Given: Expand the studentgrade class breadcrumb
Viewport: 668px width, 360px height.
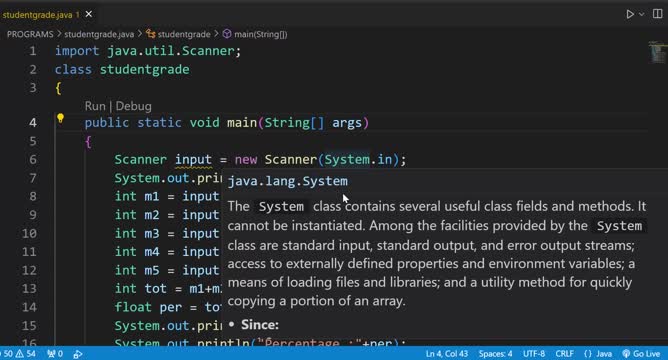Looking at the screenshot, I should click(x=179, y=34).
